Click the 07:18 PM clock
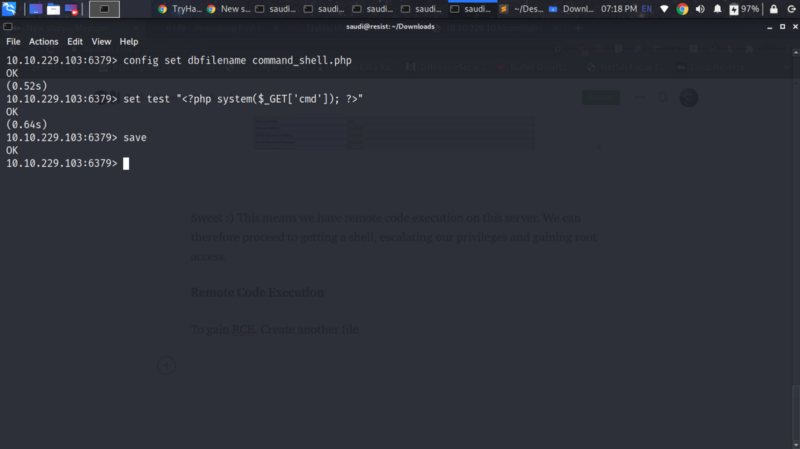 point(618,9)
